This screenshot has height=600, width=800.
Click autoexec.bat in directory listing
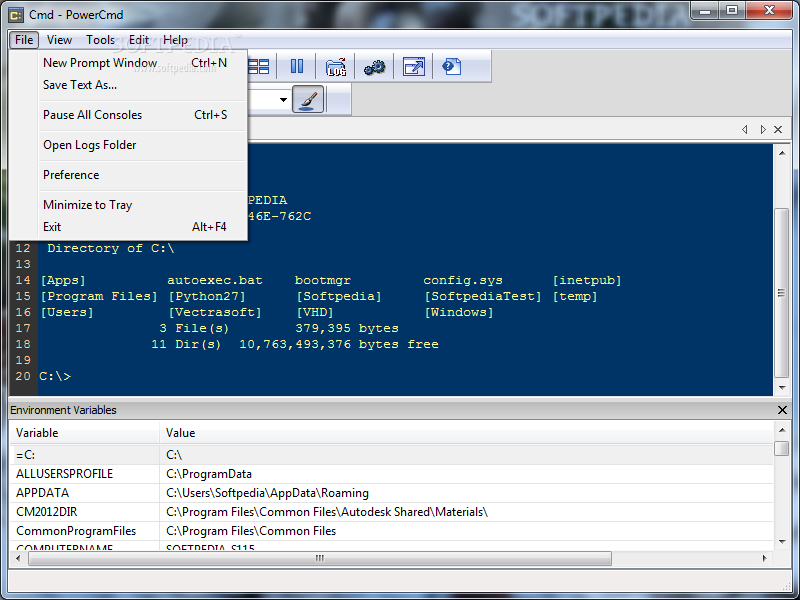pyautogui.click(x=215, y=281)
